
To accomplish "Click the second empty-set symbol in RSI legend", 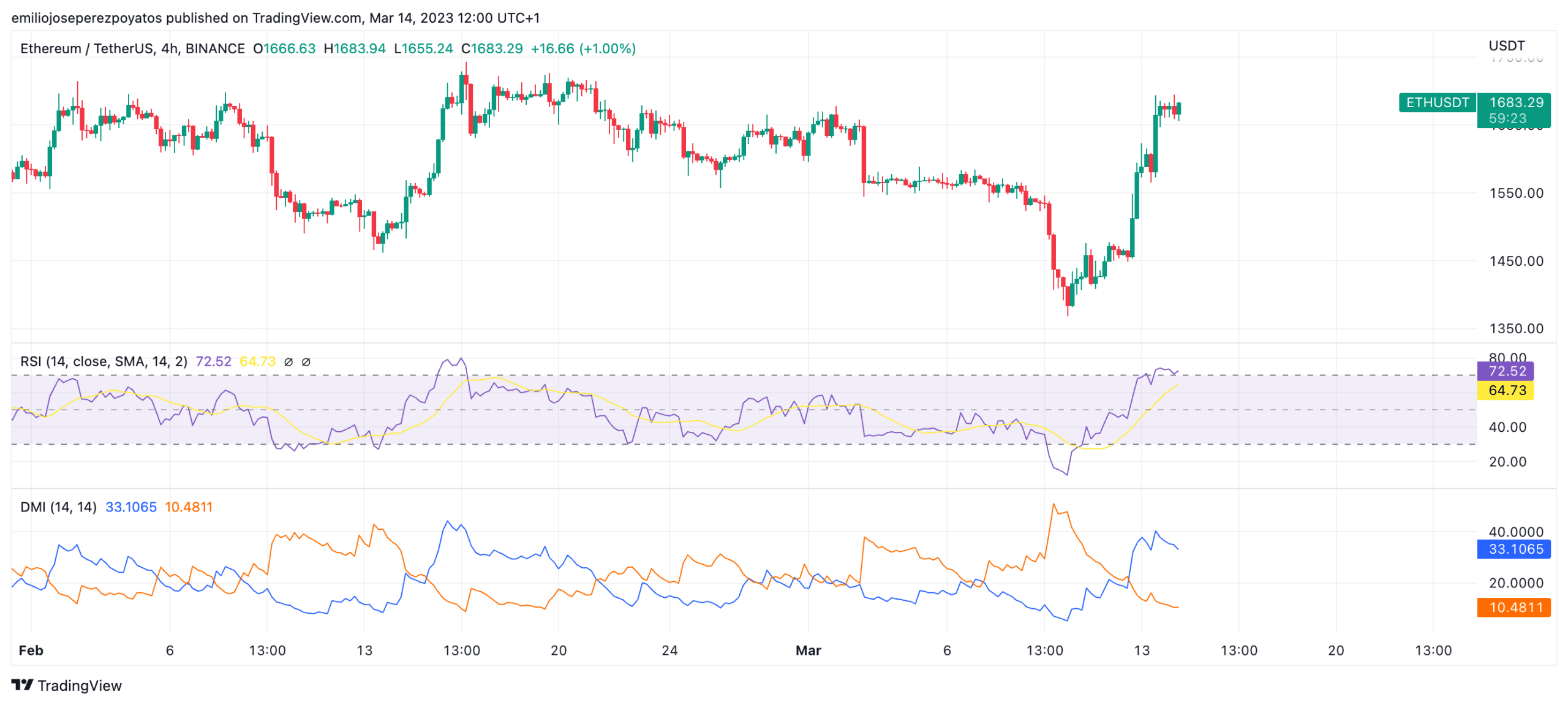I will (x=306, y=362).
